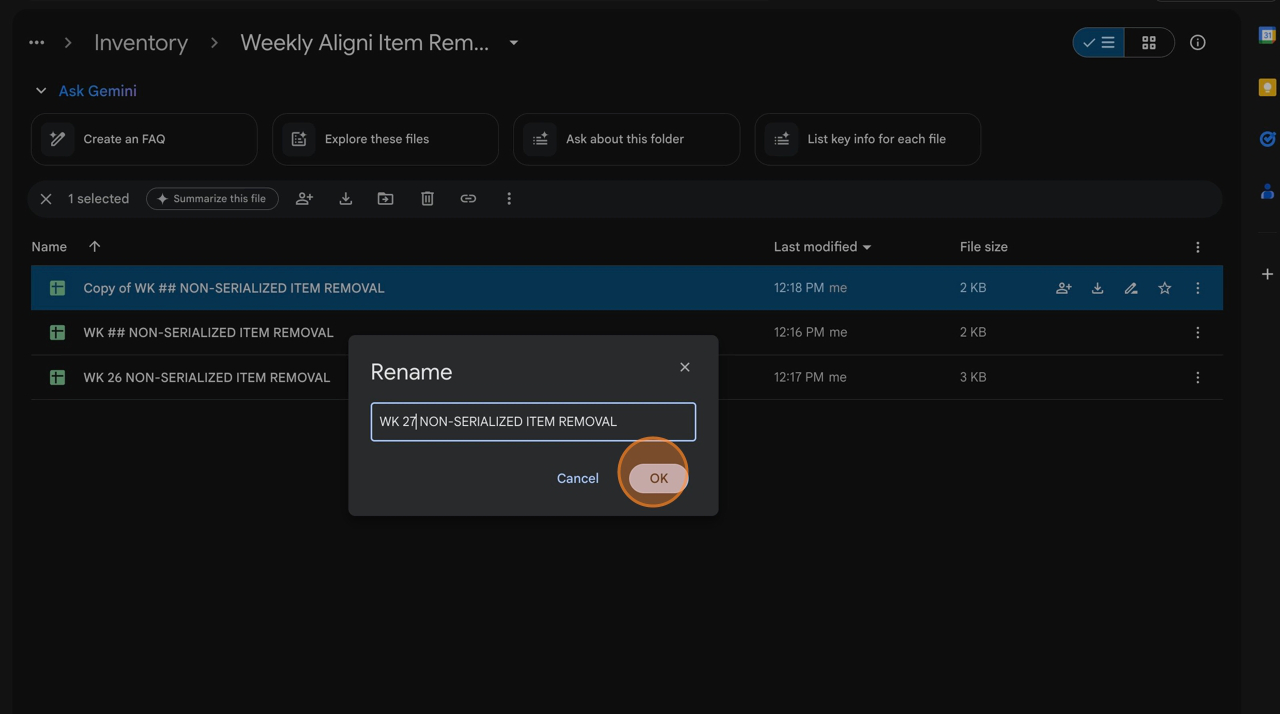1280x714 pixels.
Task: Click the trash icon to delete file
Action: pyautogui.click(x=427, y=199)
